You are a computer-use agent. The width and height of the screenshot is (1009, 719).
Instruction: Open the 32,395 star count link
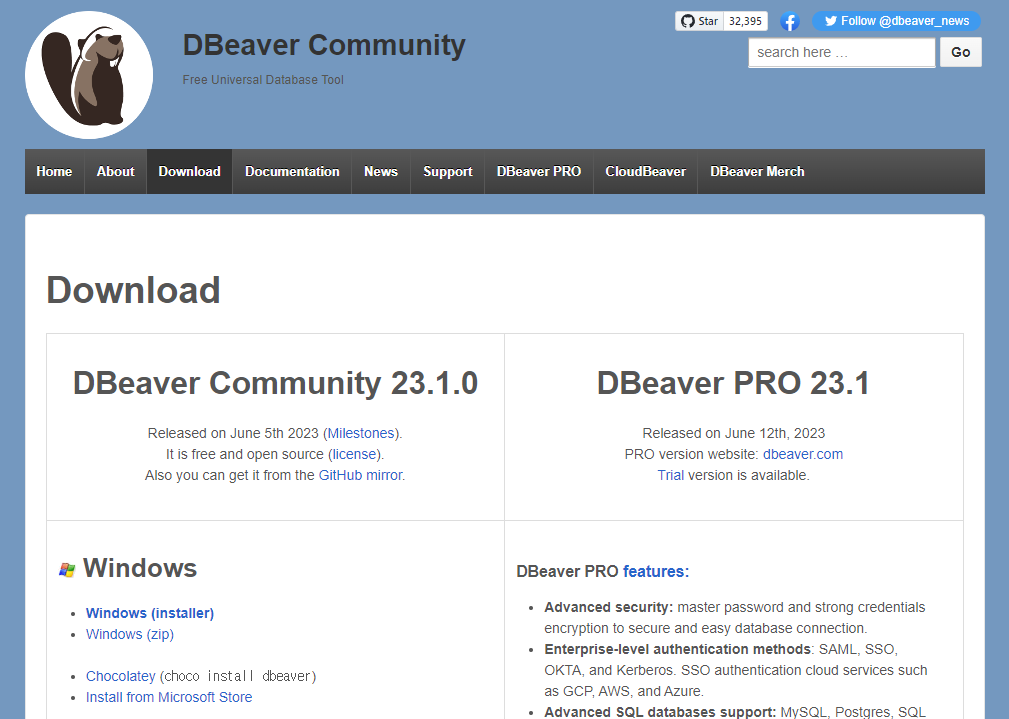click(x=745, y=21)
